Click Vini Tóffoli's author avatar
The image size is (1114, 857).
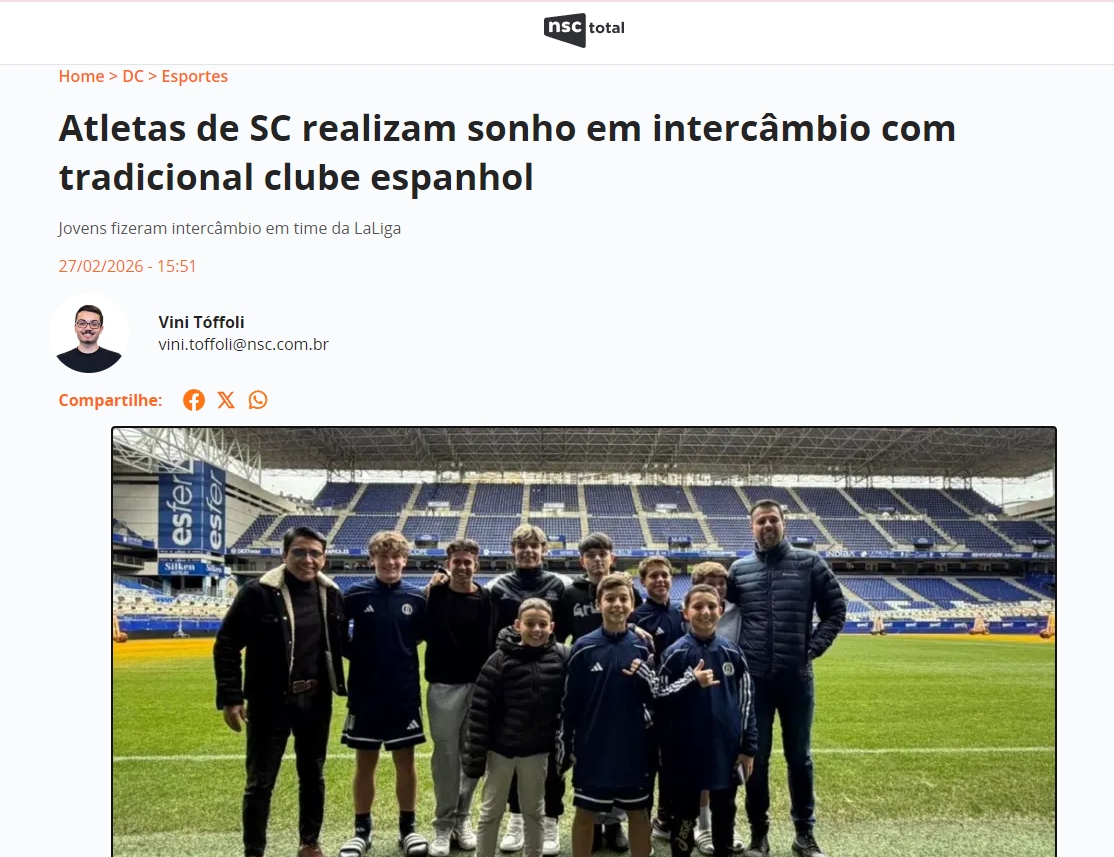(89, 333)
